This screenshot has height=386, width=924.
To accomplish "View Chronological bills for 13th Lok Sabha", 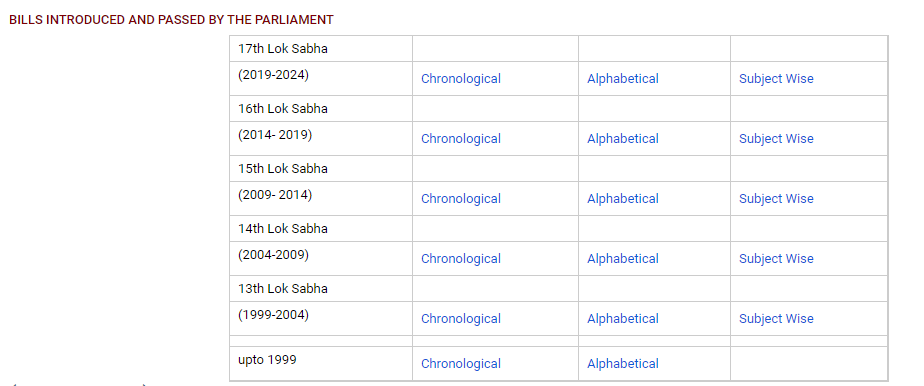I will 461,319.
